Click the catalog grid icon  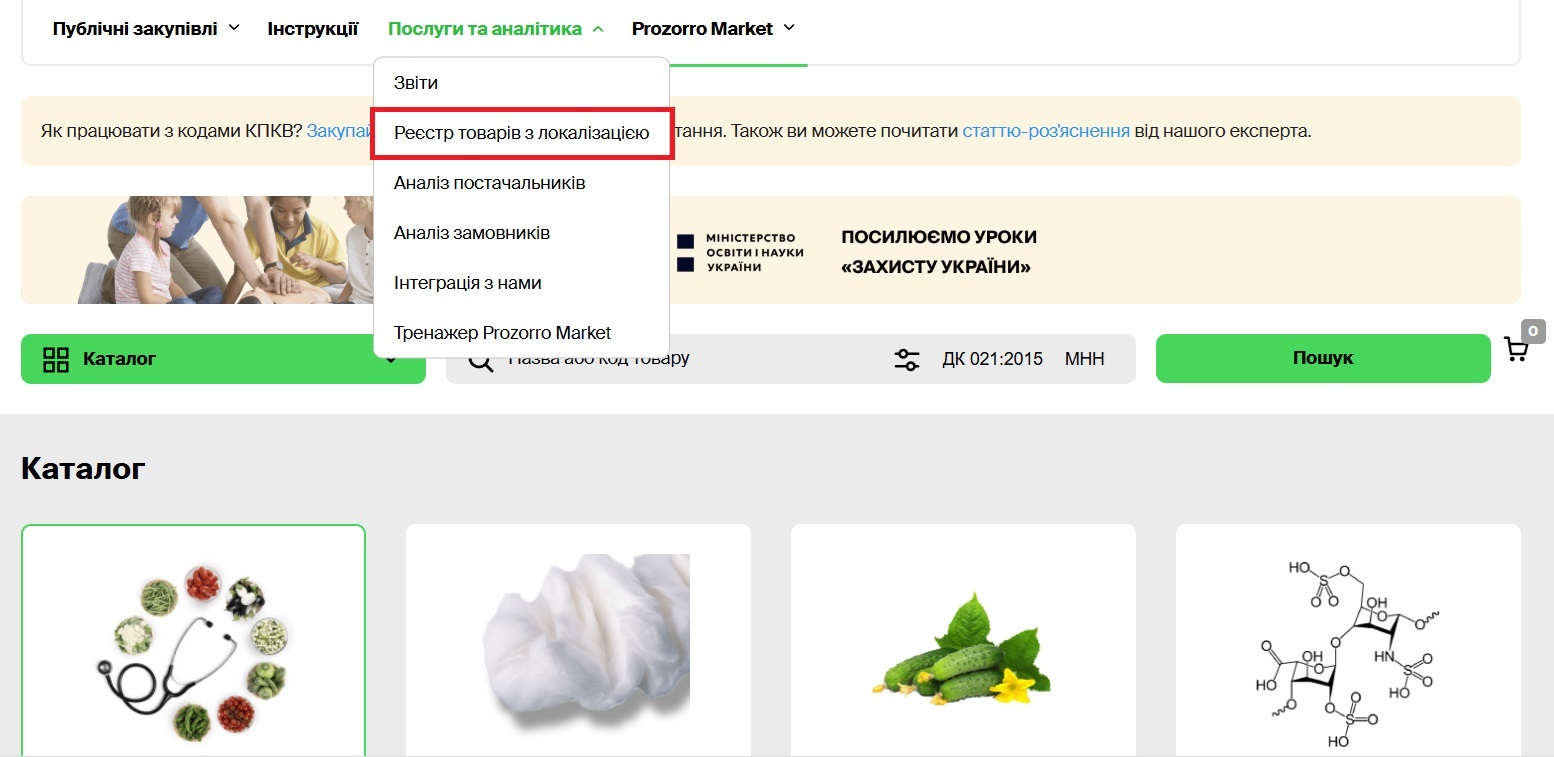[x=56, y=359]
